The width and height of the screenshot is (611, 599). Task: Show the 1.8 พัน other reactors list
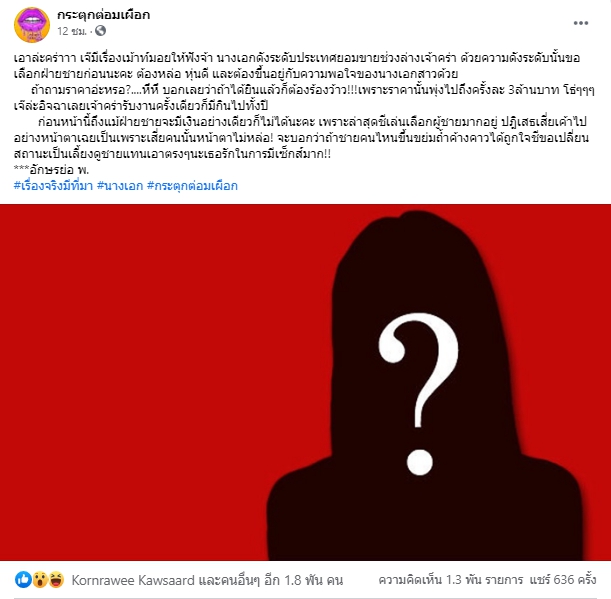click(271, 580)
